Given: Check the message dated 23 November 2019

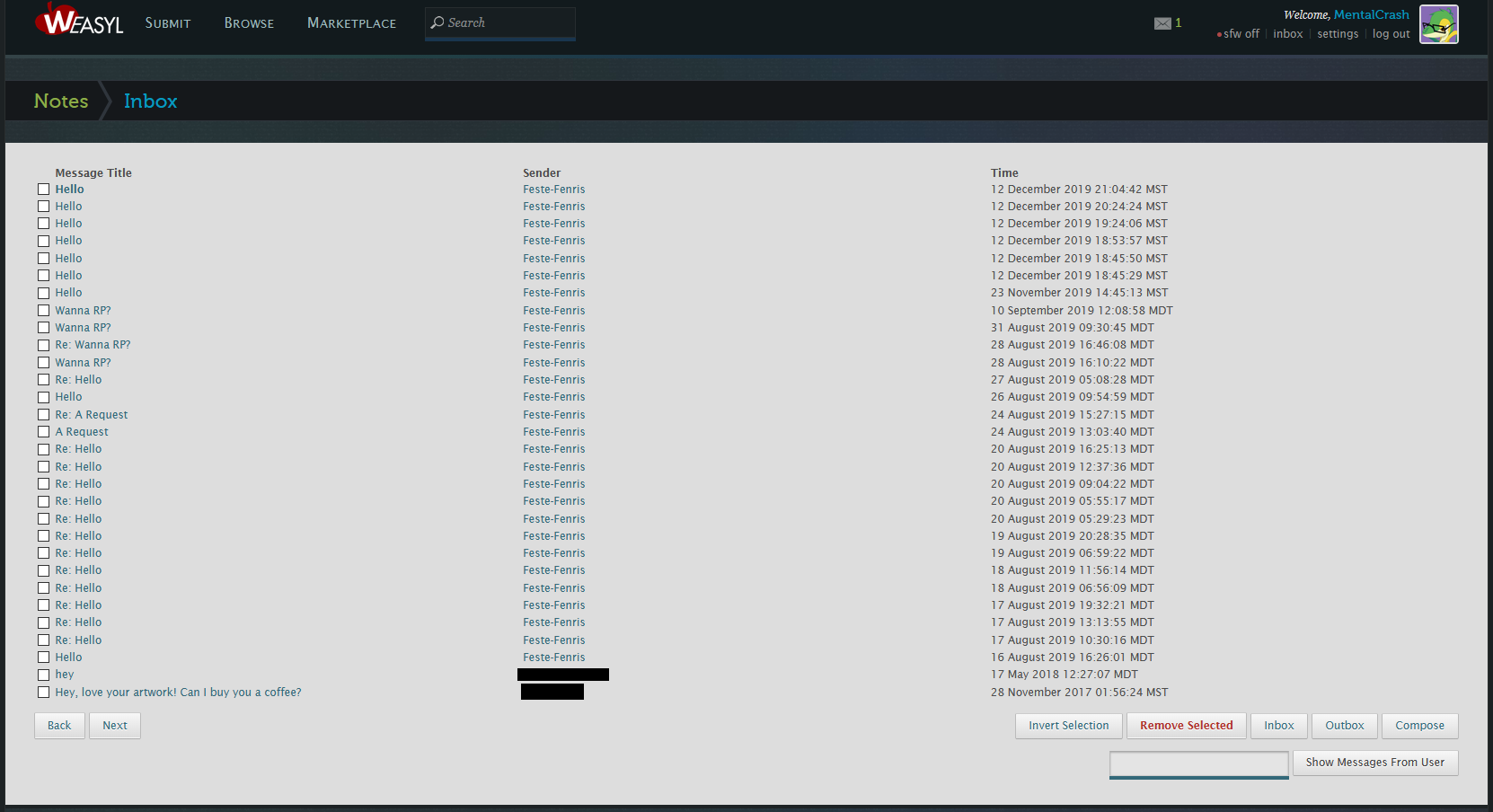Looking at the screenshot, I should click(43, 293).
